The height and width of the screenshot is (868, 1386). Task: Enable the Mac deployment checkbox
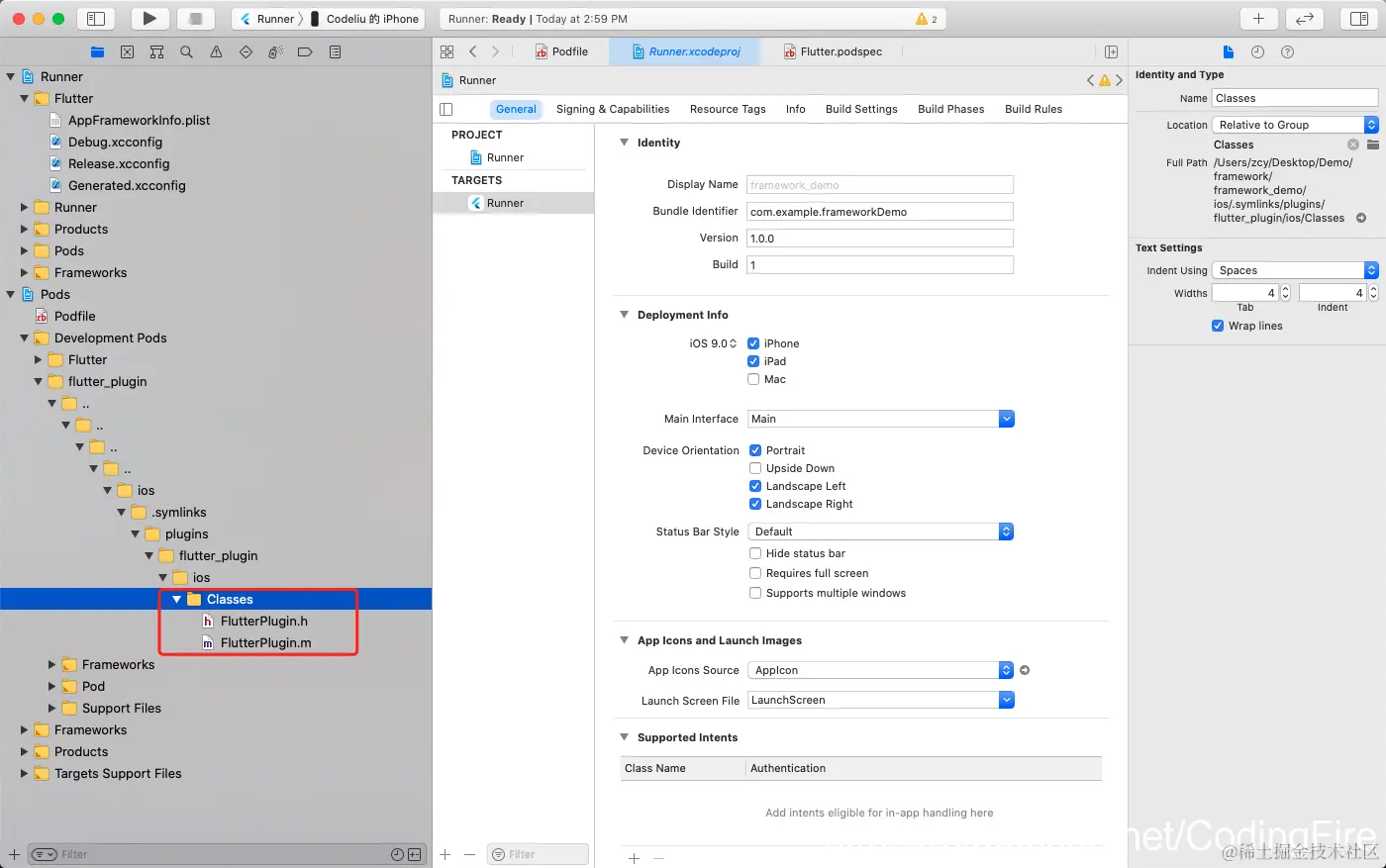click(x=753, y=379)
